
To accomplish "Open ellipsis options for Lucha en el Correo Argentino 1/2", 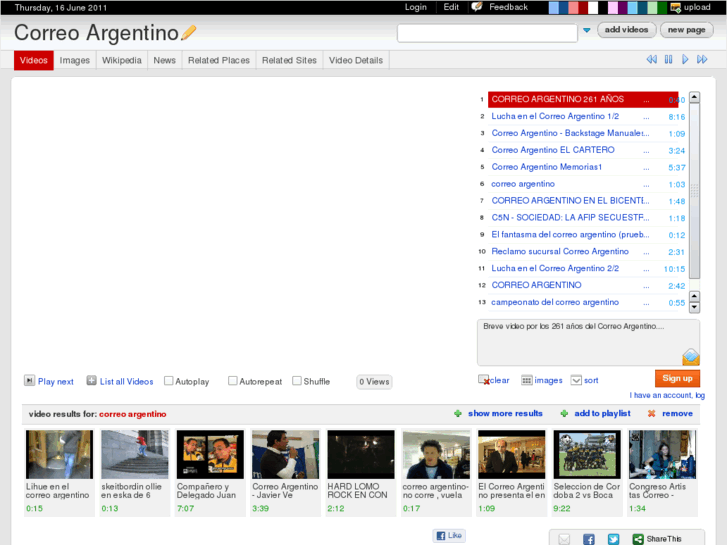I will coord(646,117).
